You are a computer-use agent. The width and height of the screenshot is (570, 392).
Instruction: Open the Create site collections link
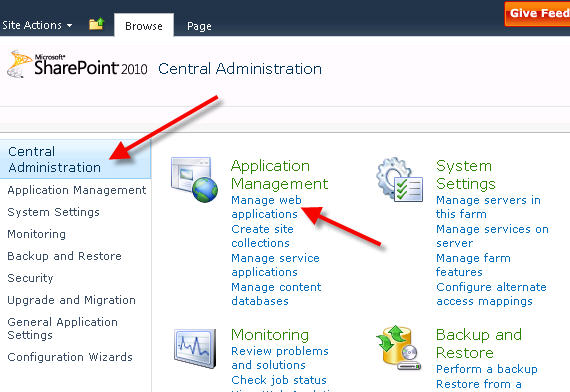tap(262, 236)
